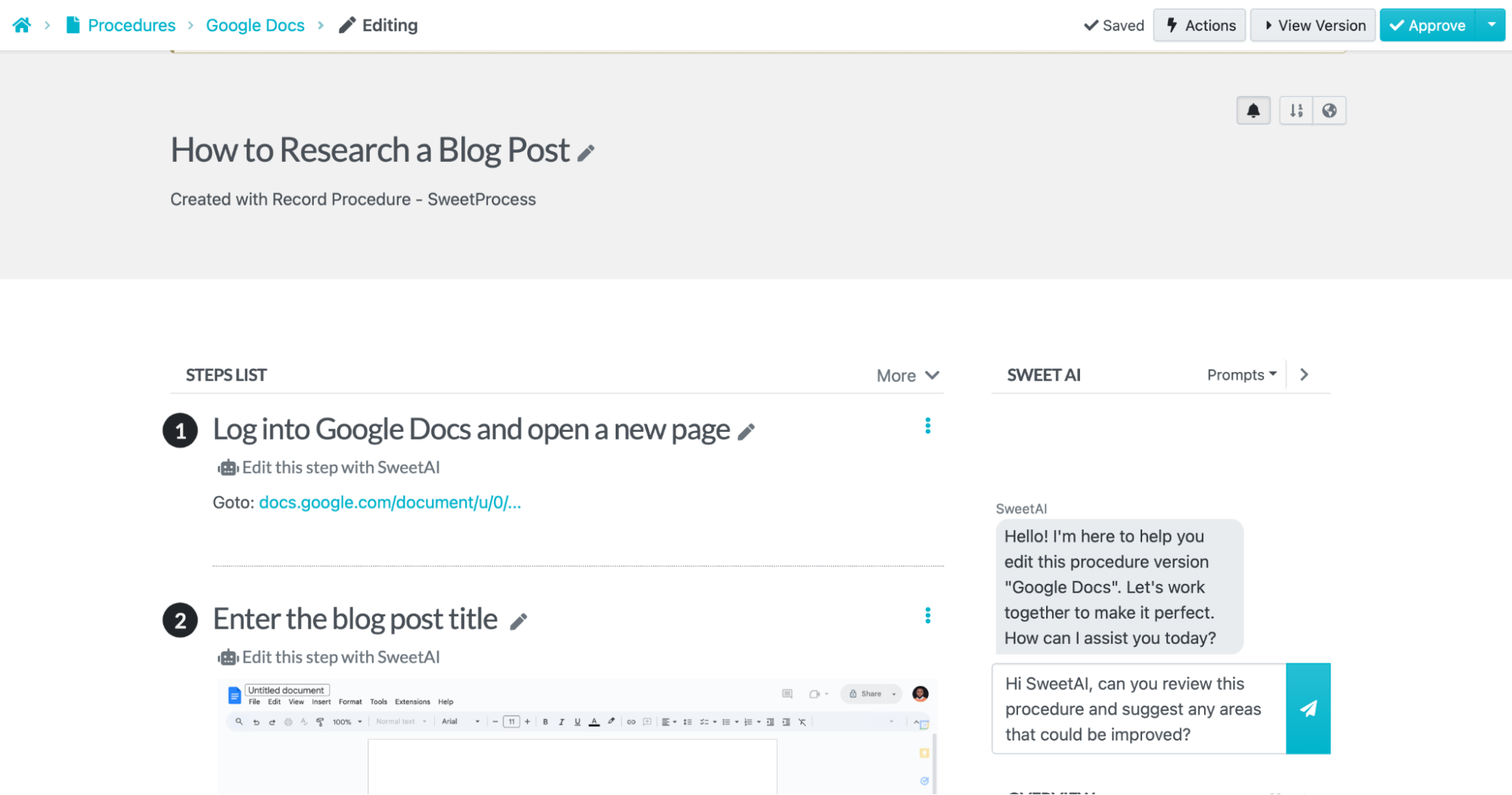1512x795 pixels.
Task: Click the SweetAI greeting message bubble
Action: click(1119, 587)
